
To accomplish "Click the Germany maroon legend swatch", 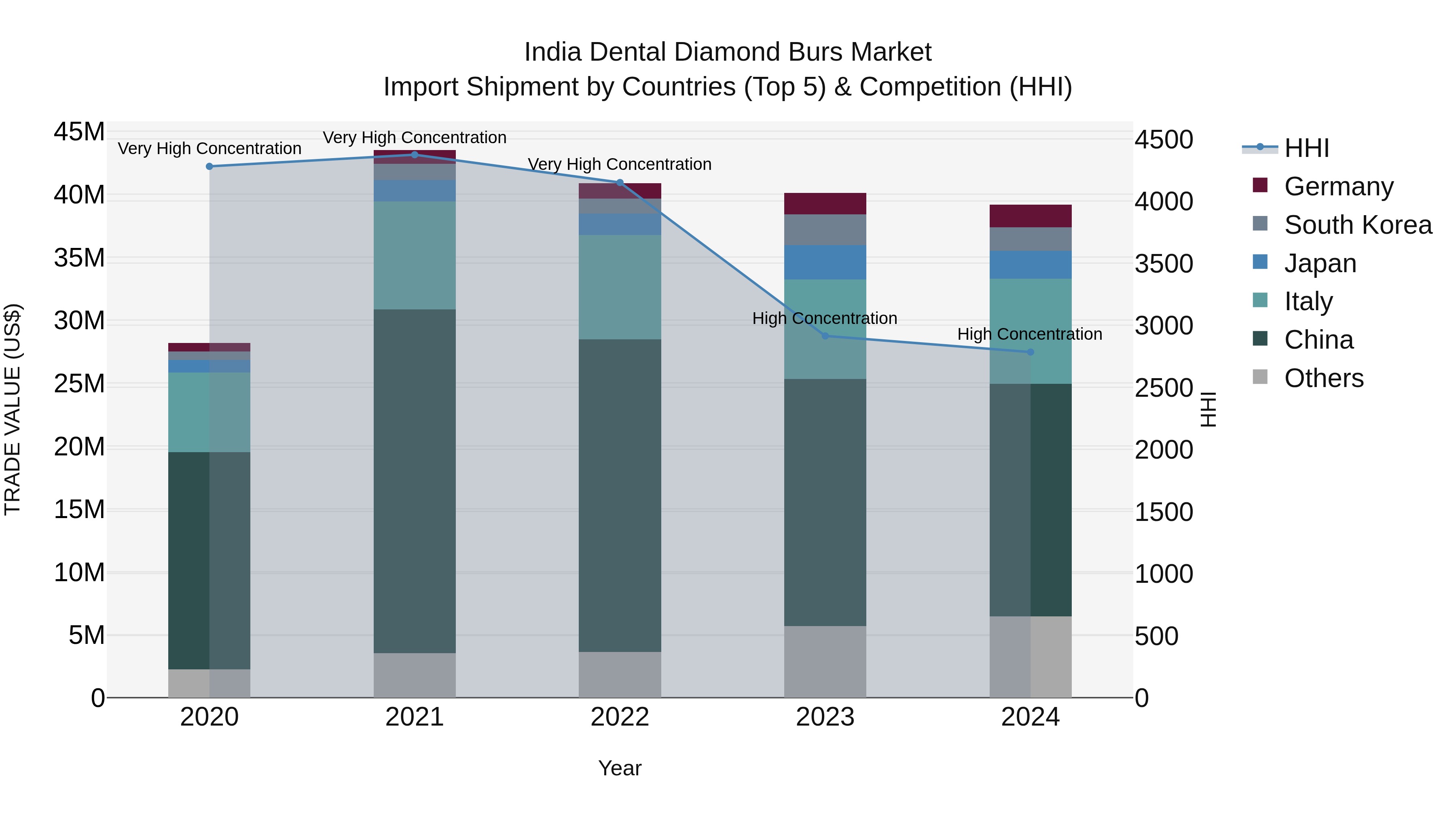I will (1260, 185).
